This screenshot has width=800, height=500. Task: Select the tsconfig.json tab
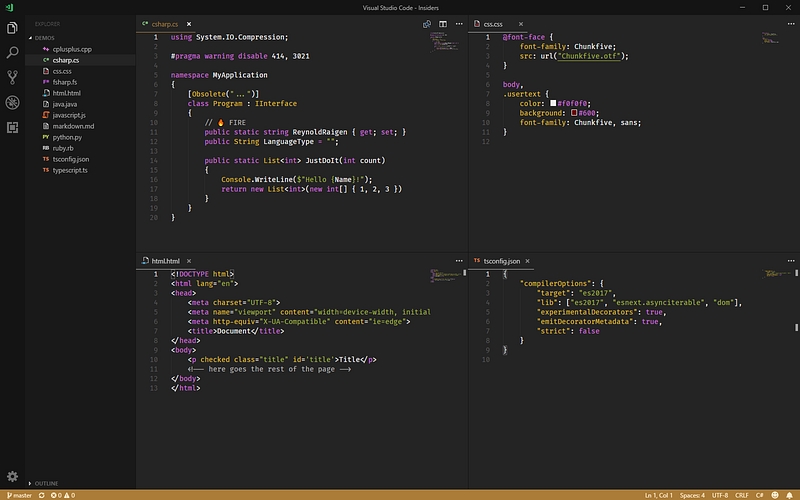[x=504, y=260]
